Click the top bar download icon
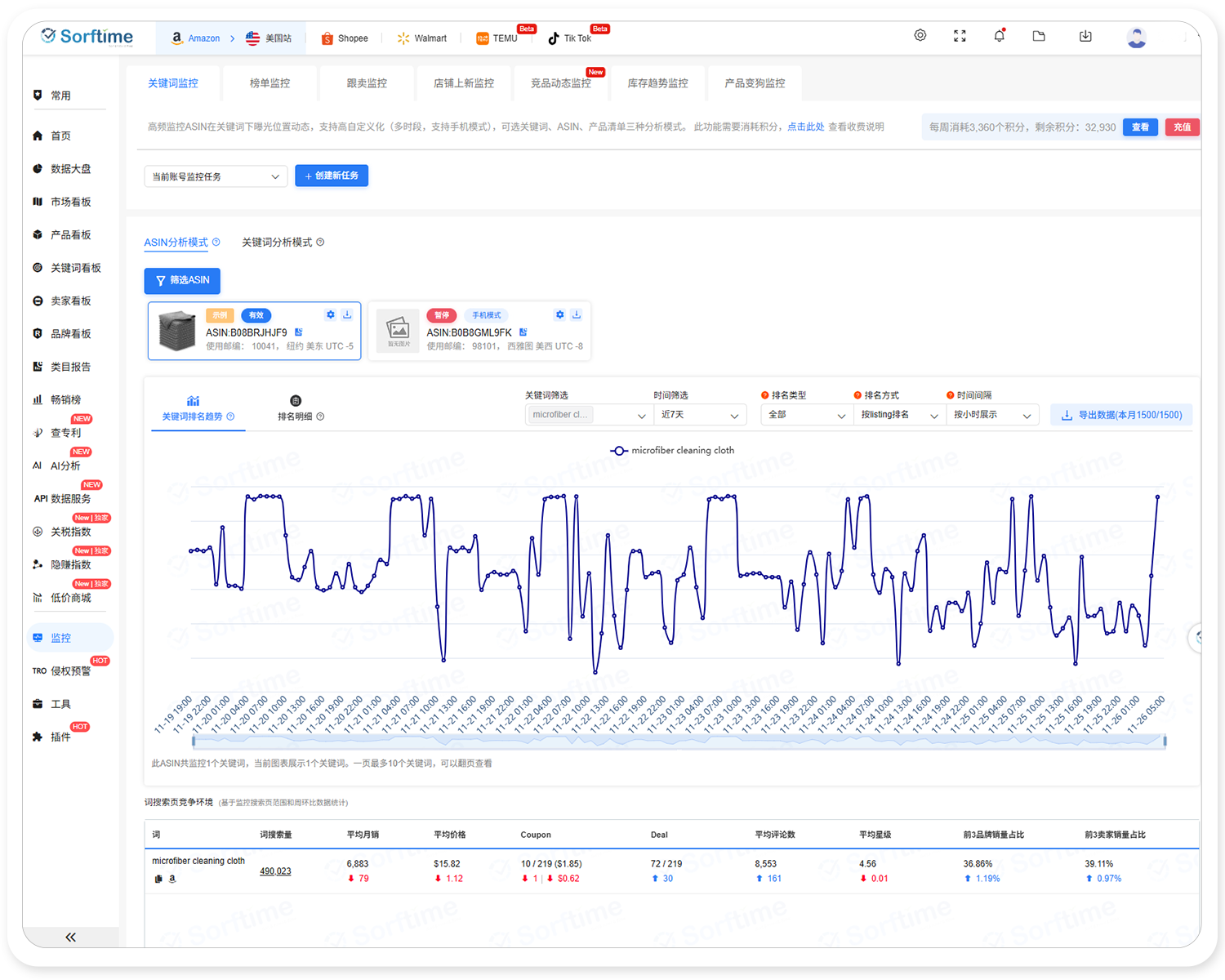The height and width of the screenshot is (980, 1225). coord(1085,36)
